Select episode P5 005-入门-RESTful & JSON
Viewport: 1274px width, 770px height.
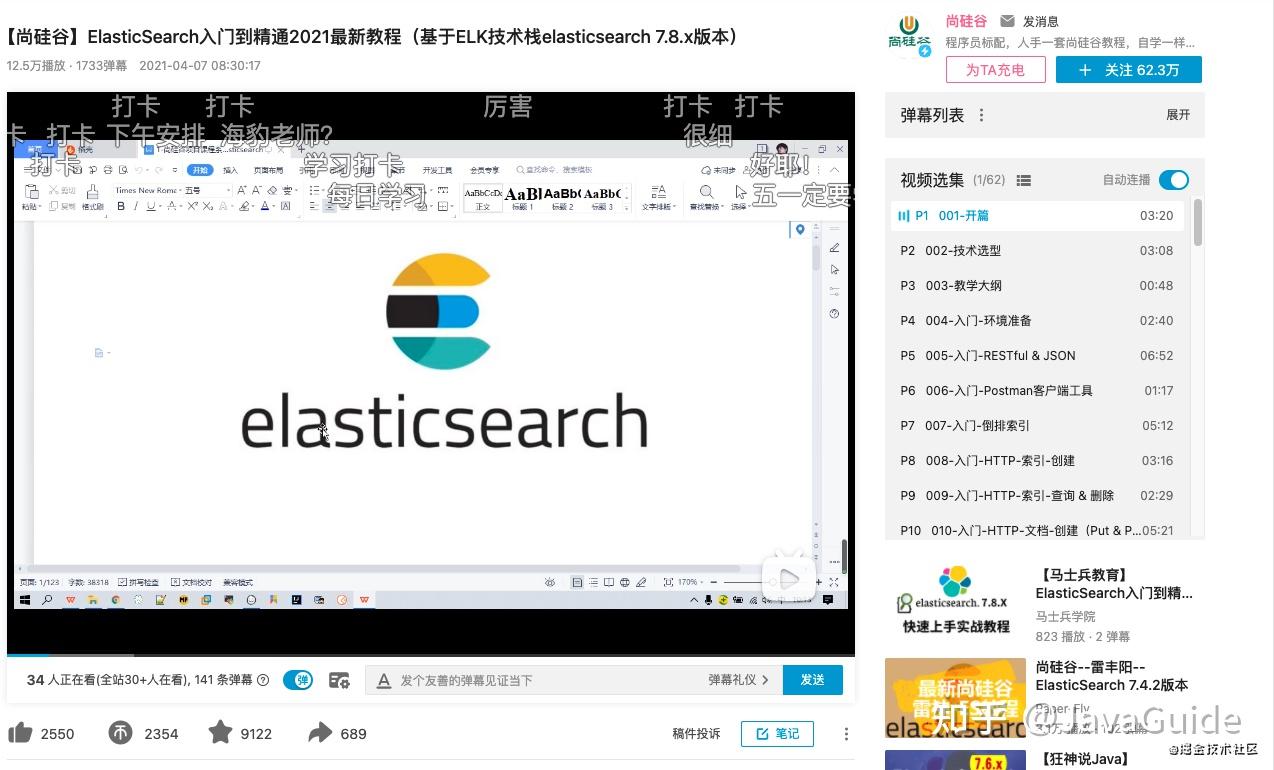pyautogui.click(x=1037, y=356)
